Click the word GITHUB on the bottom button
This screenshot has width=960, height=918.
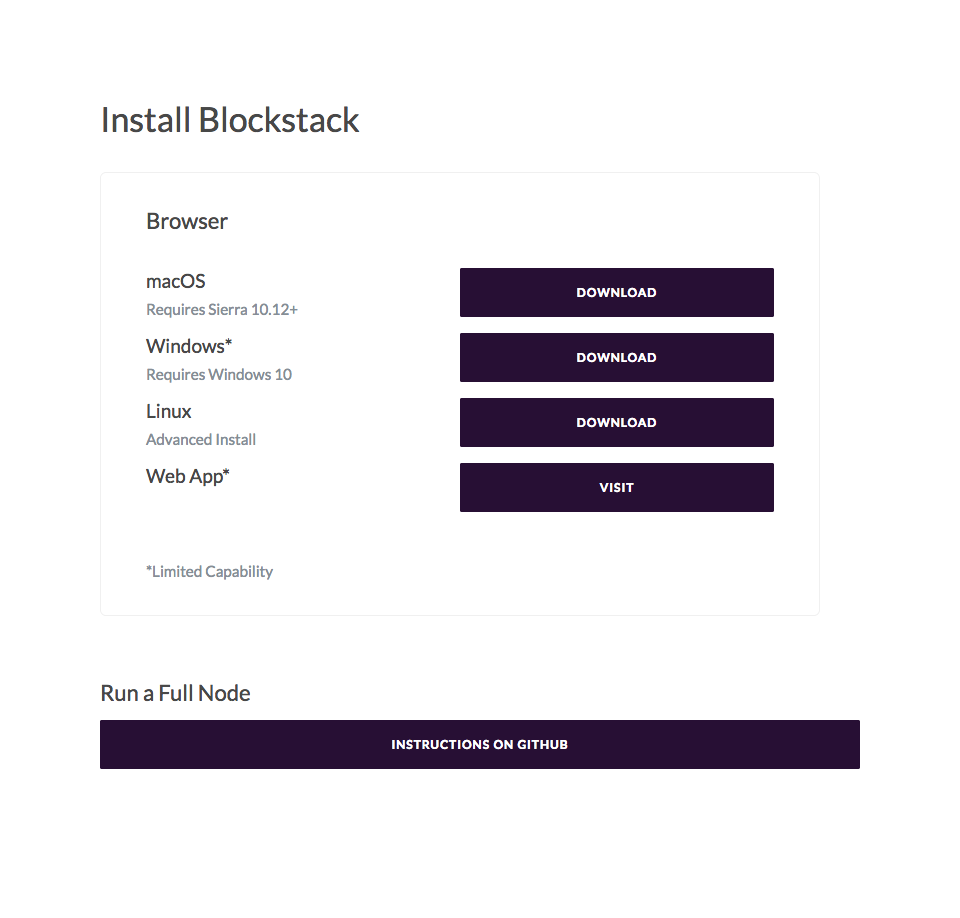point(542,744)
